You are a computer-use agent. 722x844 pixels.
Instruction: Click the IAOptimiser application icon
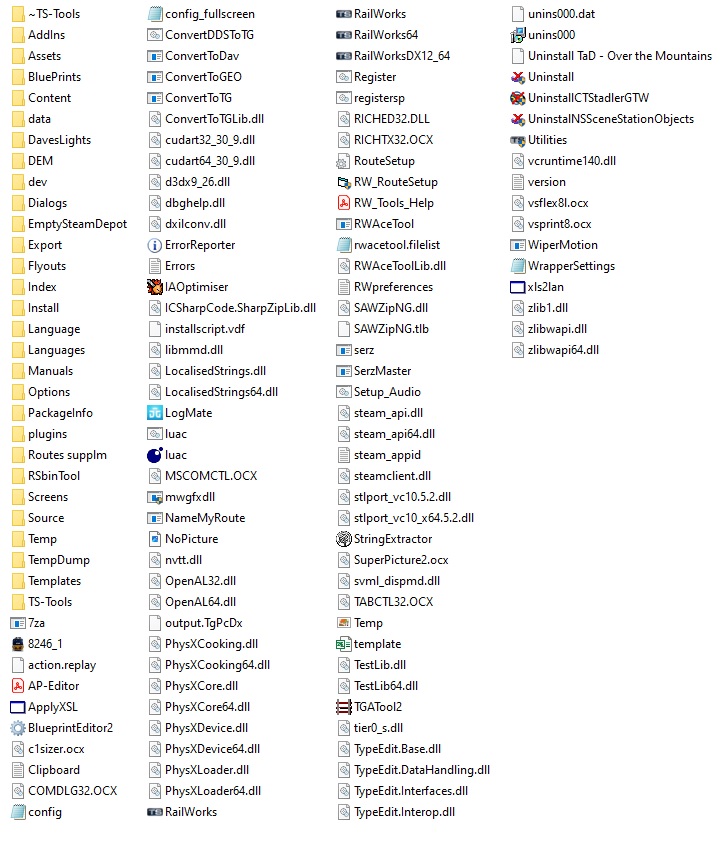click(x=155, y=287)
